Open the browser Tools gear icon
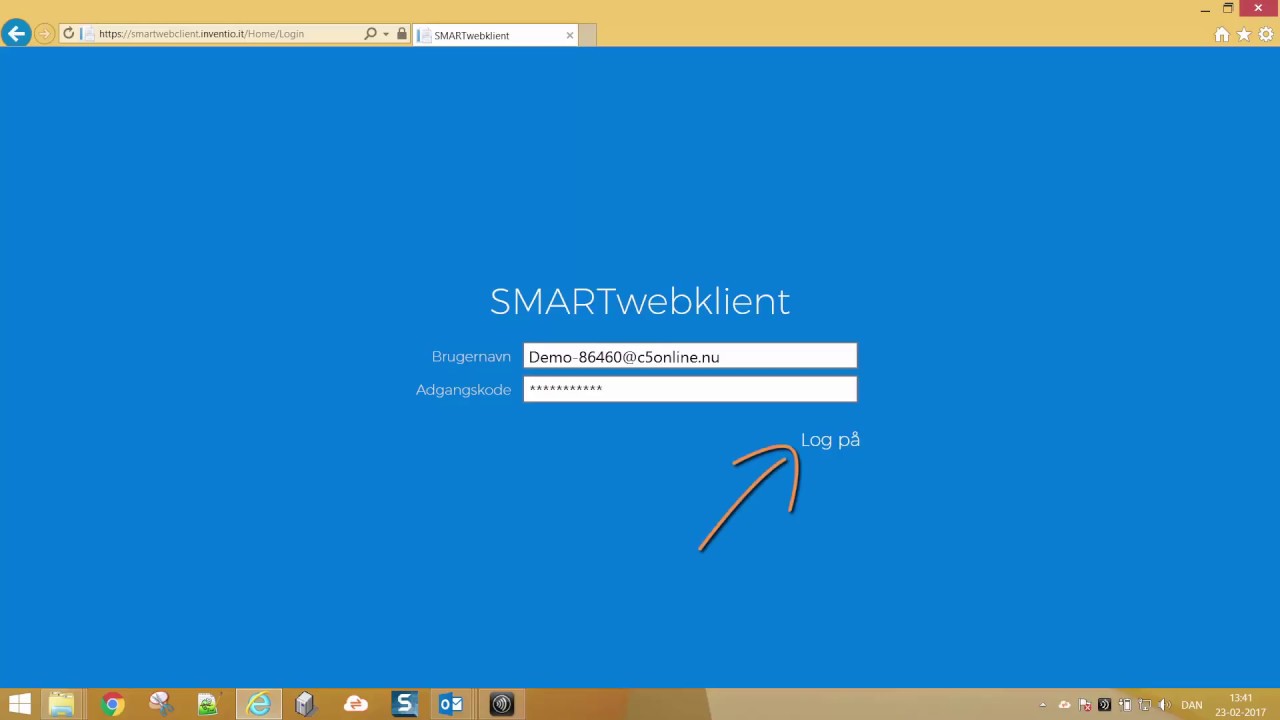This screenshot has width=1280, height=720. pyautogui.click(x=1266, y=35)
